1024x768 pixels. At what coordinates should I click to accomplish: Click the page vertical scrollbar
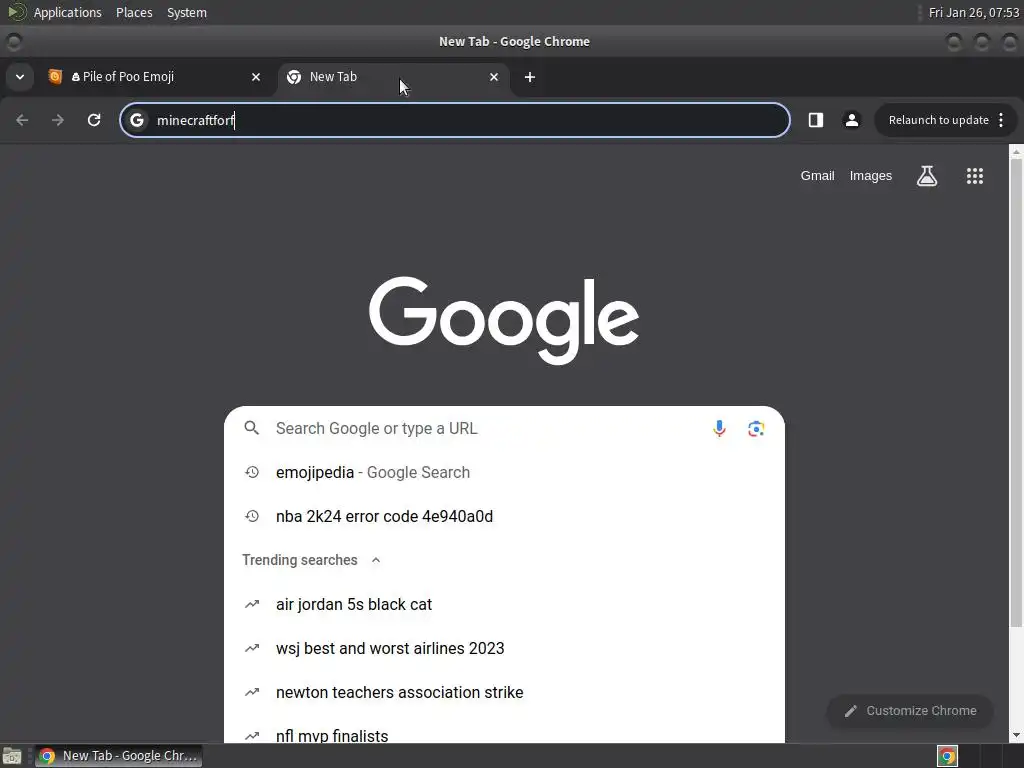coord(1016,392)
